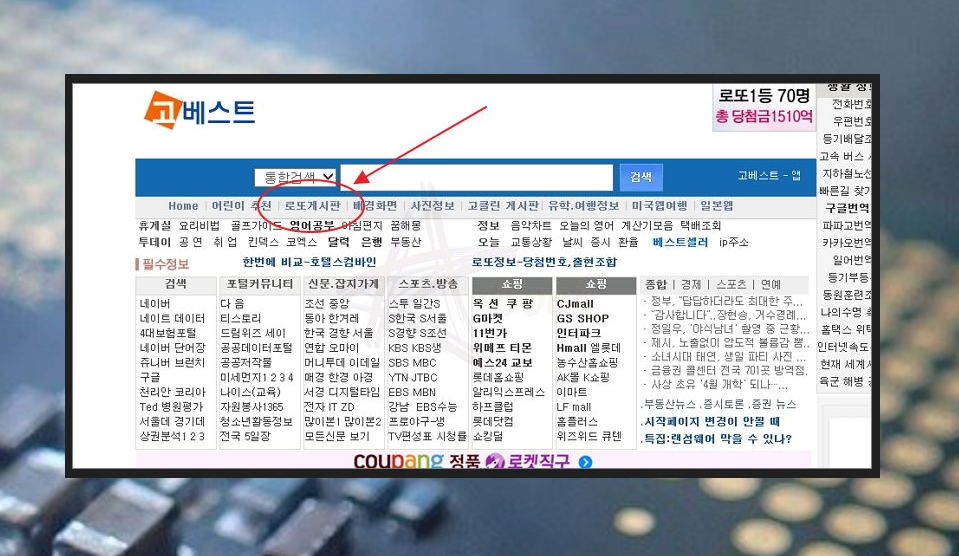Click the 11번가 link

[x=489, y=333]
